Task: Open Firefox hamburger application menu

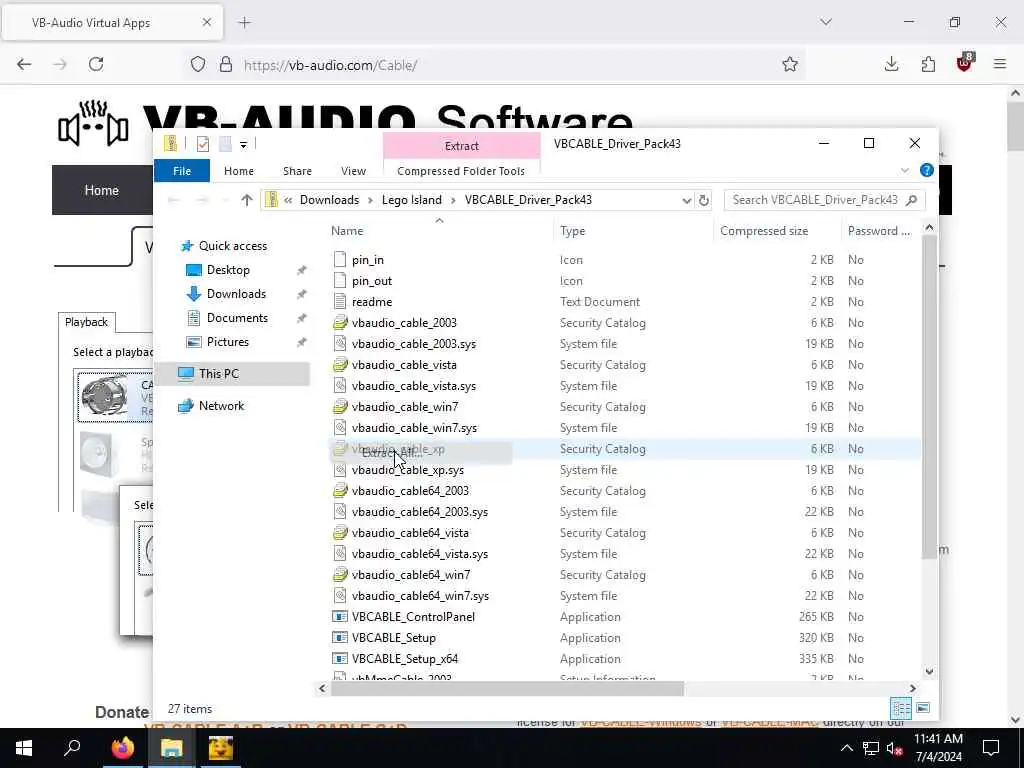Action: click(1000, 64)
